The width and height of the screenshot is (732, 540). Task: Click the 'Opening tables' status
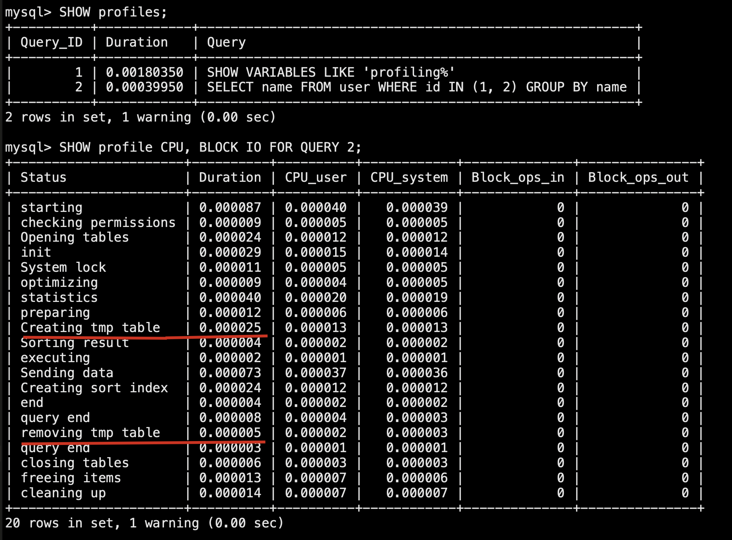click(x=75, y=238)
